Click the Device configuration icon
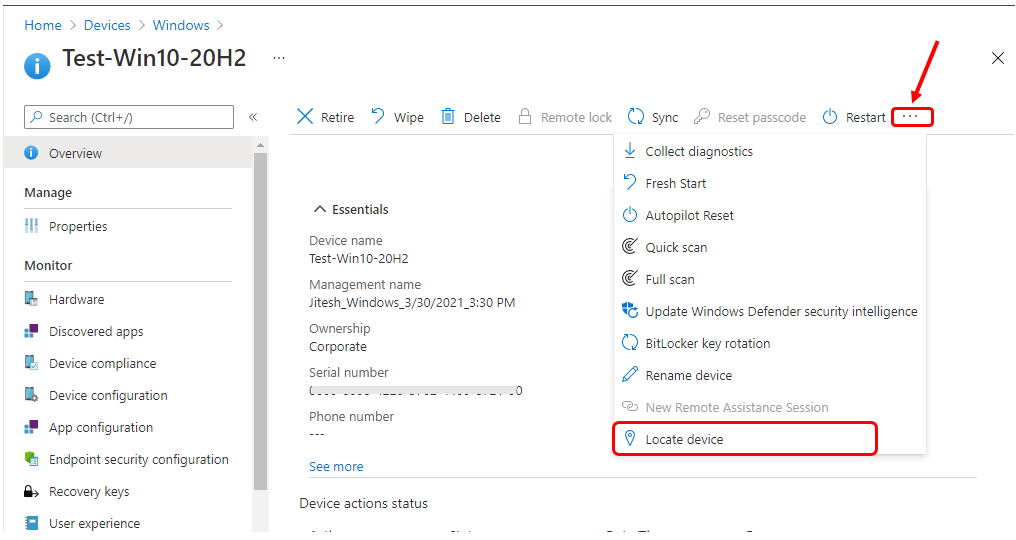This screenshot has height=540, width=1016. coord(31,395)
